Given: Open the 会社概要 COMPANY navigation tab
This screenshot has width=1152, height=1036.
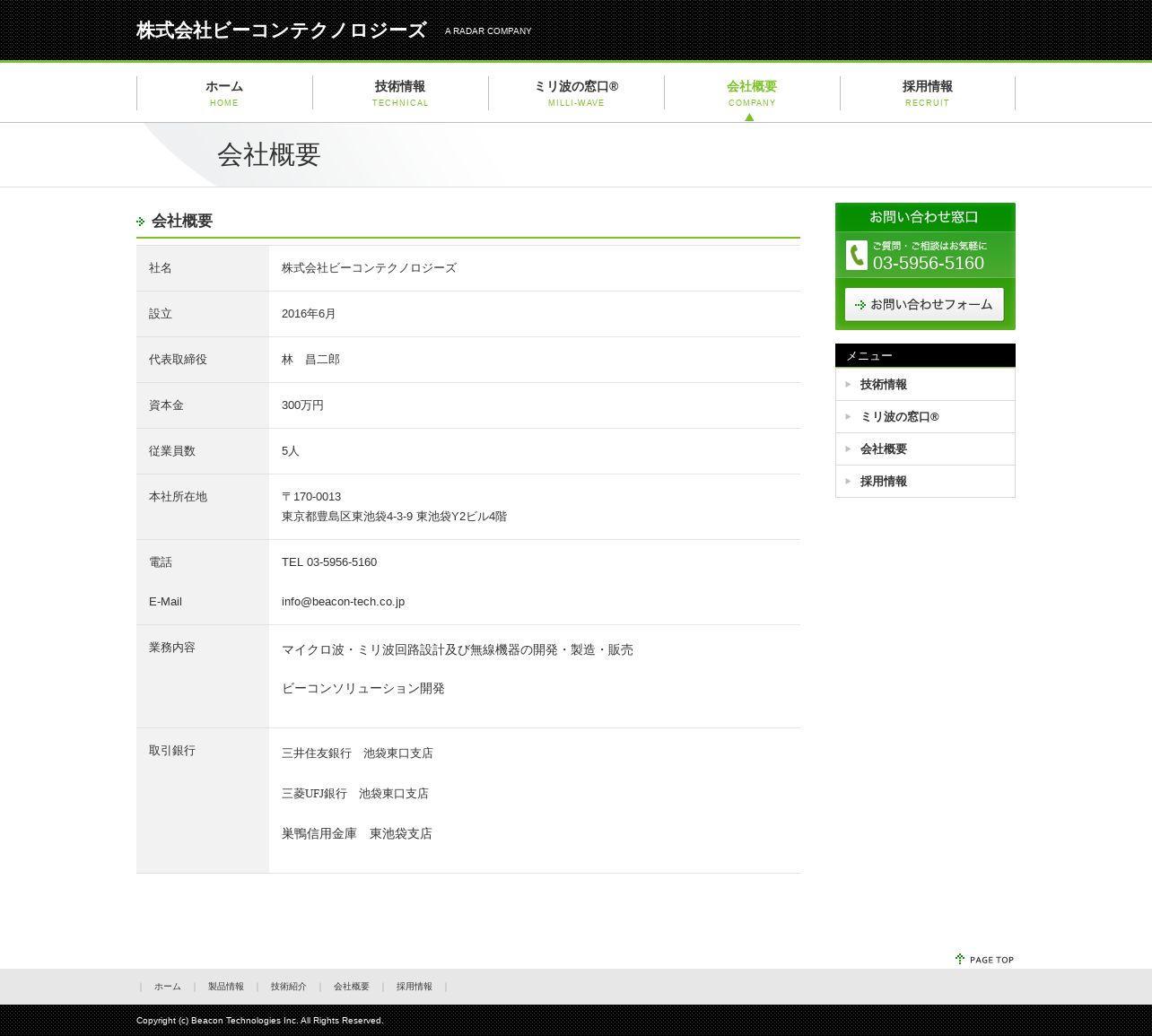Looking at the screenshot, I should 752,93.
